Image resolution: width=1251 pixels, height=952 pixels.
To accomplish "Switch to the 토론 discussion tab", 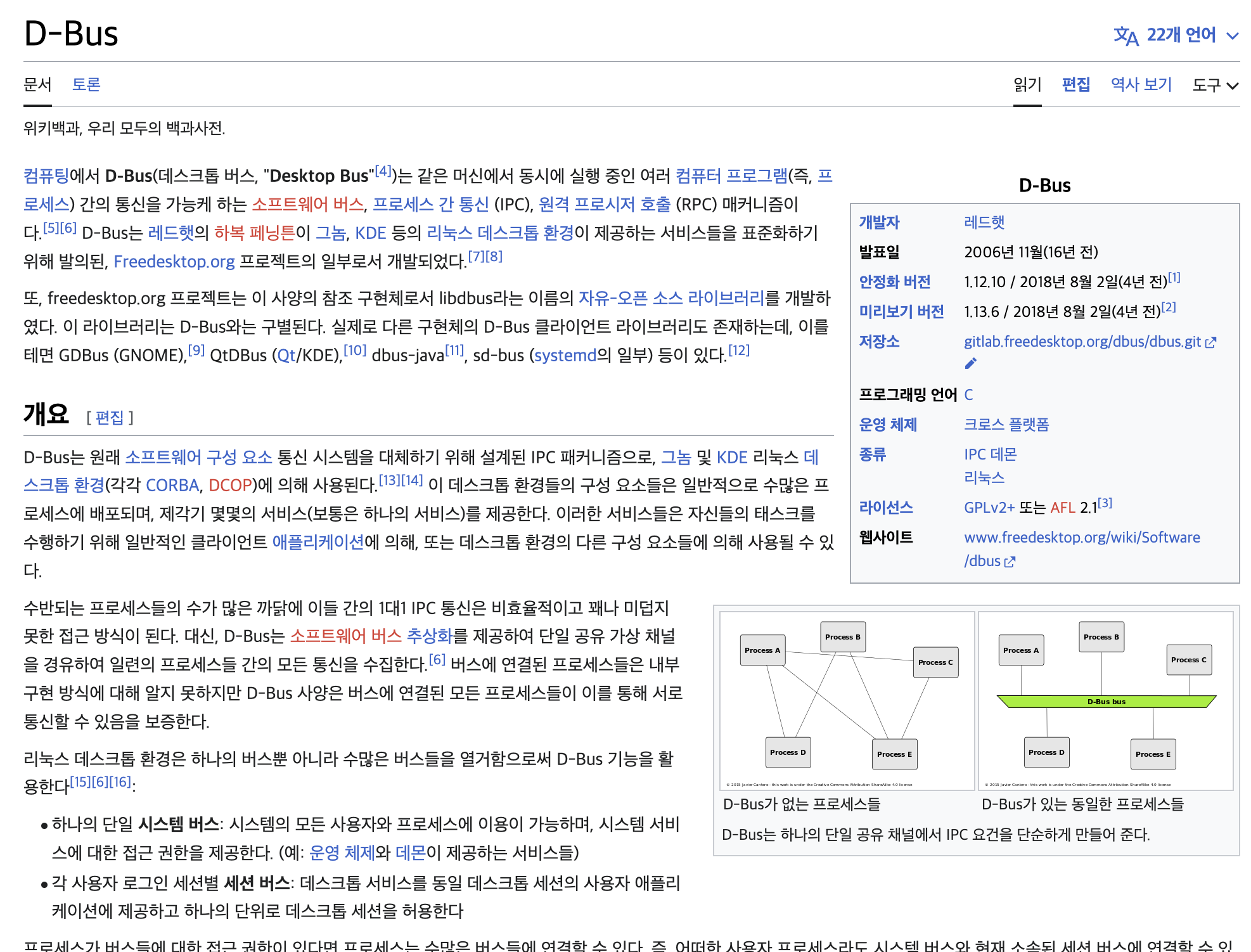I will pyautogui.click(x=86, y=84).
